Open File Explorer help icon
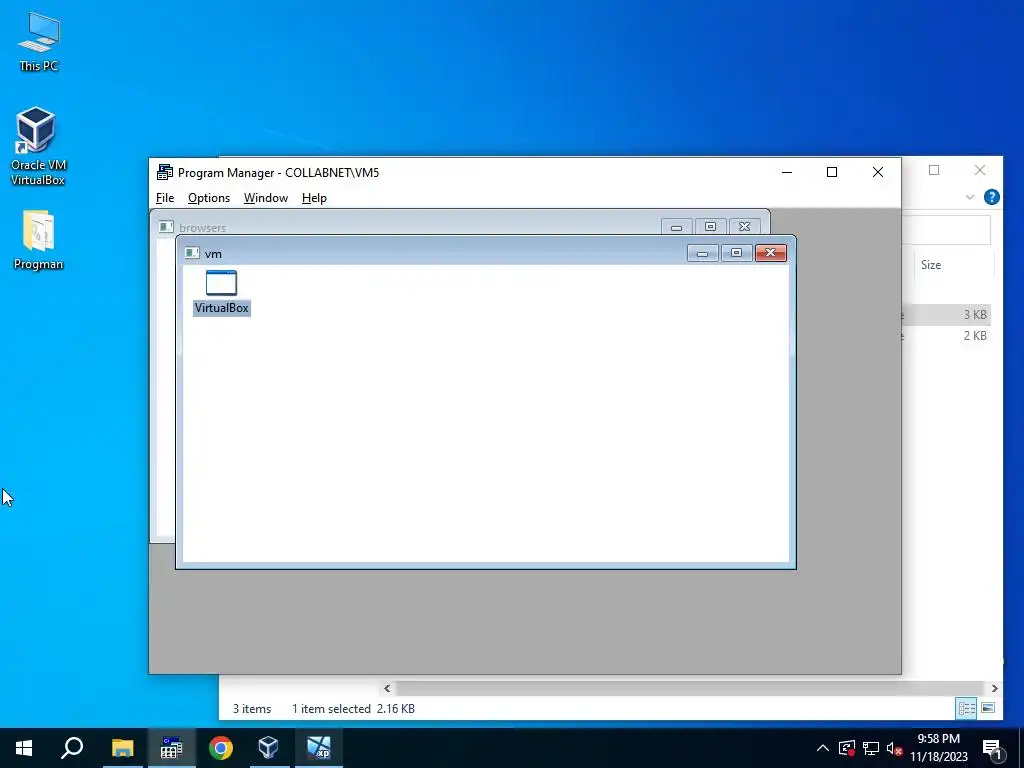 pyautogui.click(x=991, y=197)
